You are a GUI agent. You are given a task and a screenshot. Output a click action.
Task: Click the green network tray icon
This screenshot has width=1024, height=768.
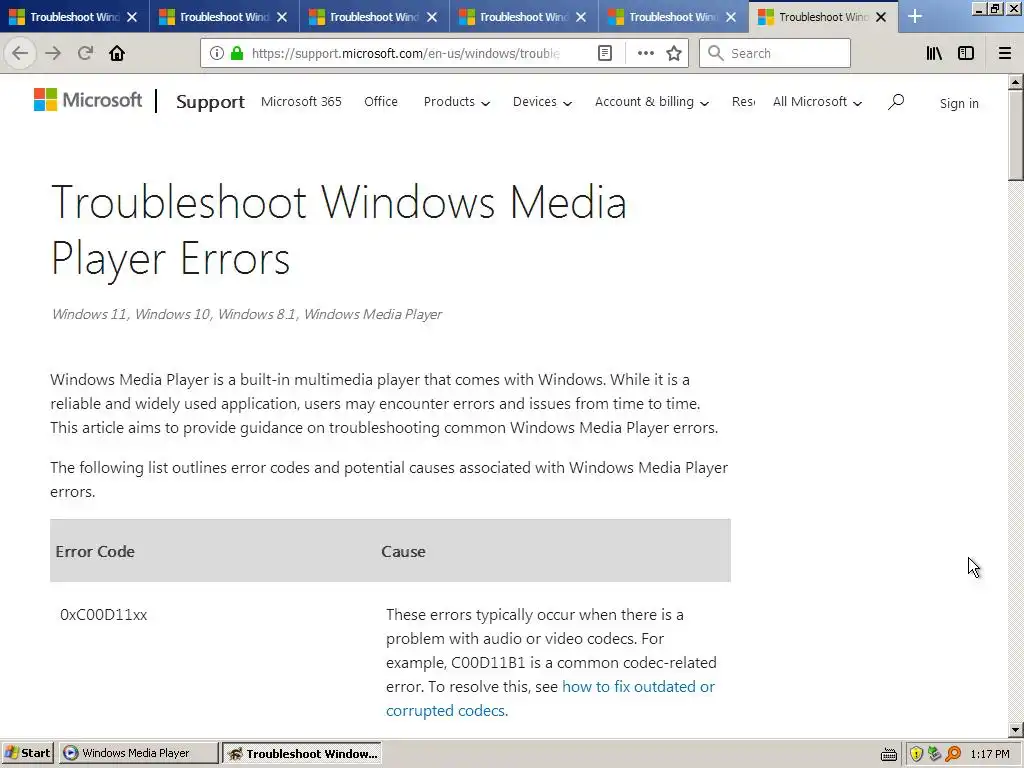935,754
